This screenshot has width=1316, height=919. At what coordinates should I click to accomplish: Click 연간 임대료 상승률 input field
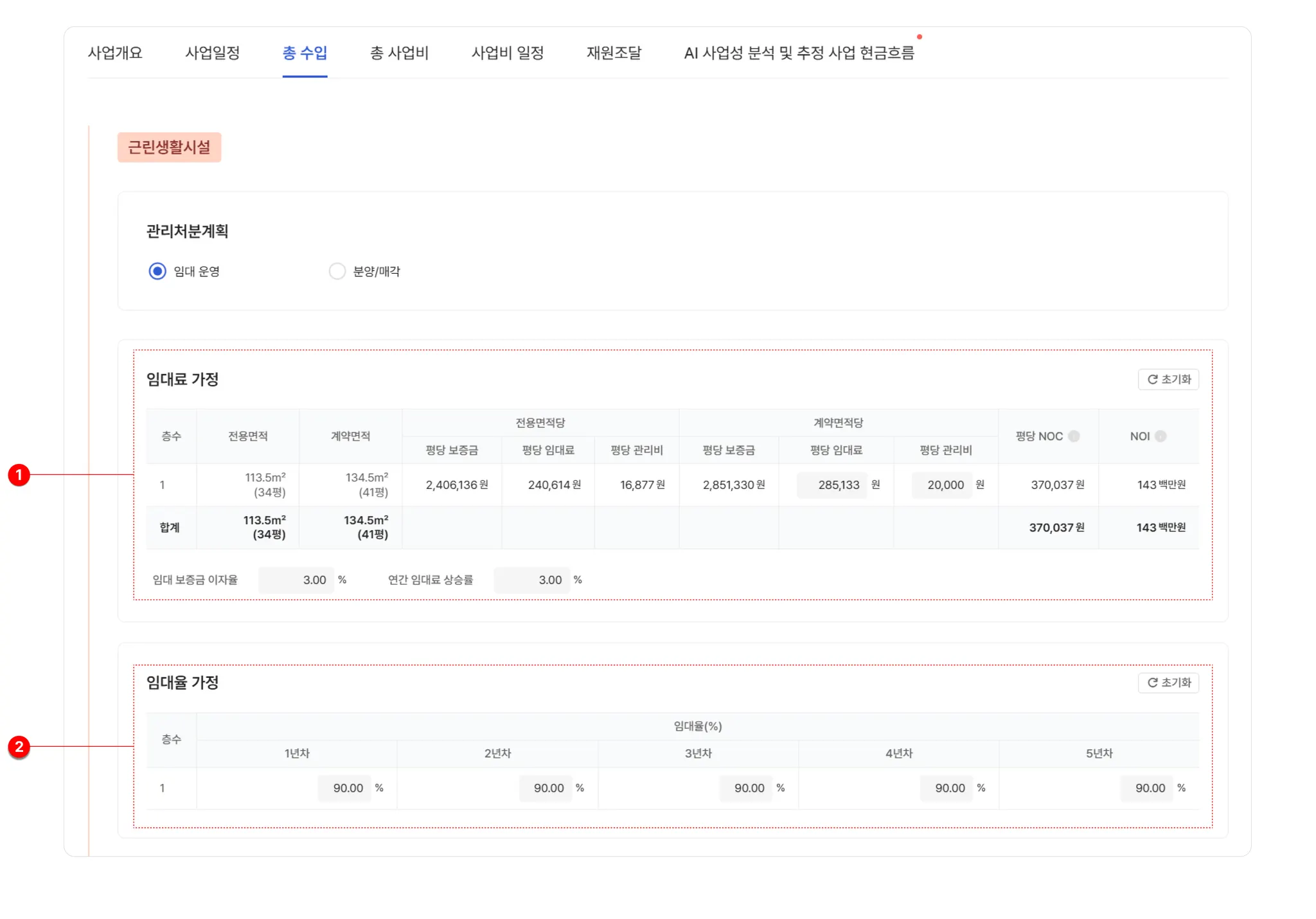click(531, 580)
